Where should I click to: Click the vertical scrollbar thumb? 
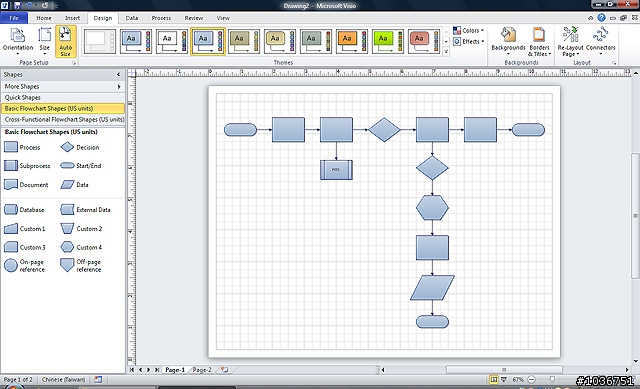635,216
